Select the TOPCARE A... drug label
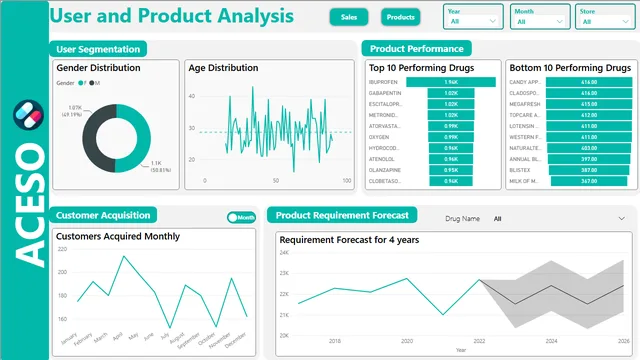 (525, 115)
